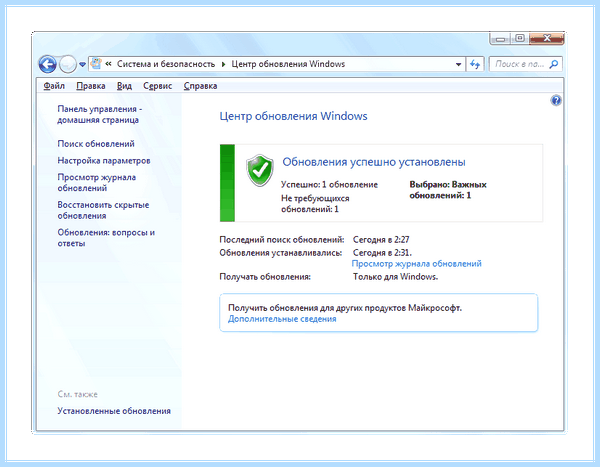Click 'Сегодня в 2:27' last search time
600x467 pixels.
point(381,240)
